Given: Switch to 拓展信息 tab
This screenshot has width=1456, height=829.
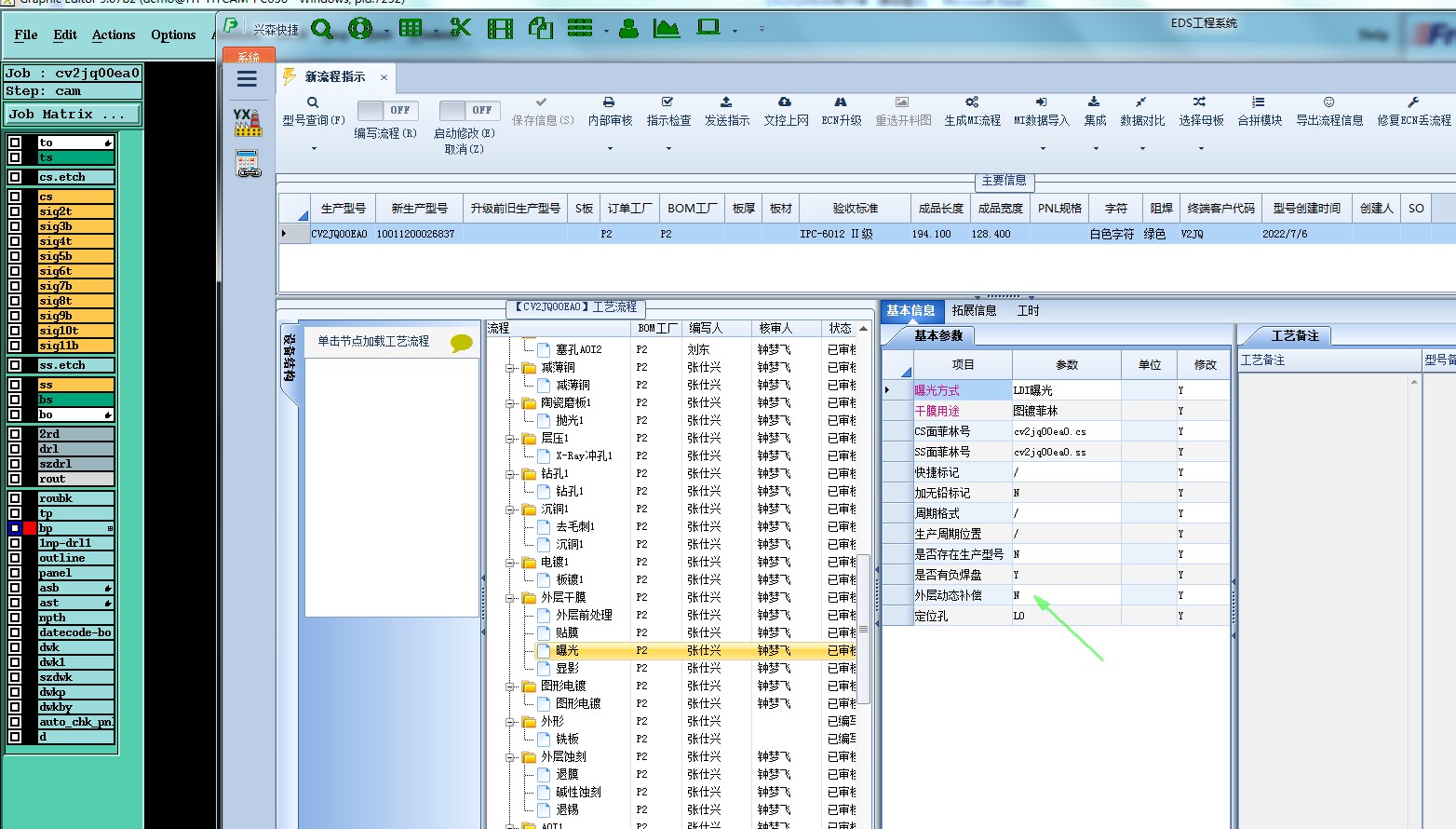Looking at the screenshot, I should tap(974, 311).
